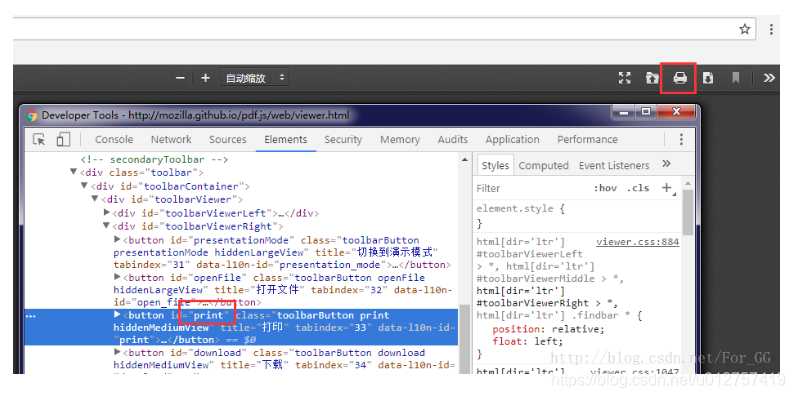
Task: Expand the toolbarViewerLeft div node
Action: pos(106,212)
